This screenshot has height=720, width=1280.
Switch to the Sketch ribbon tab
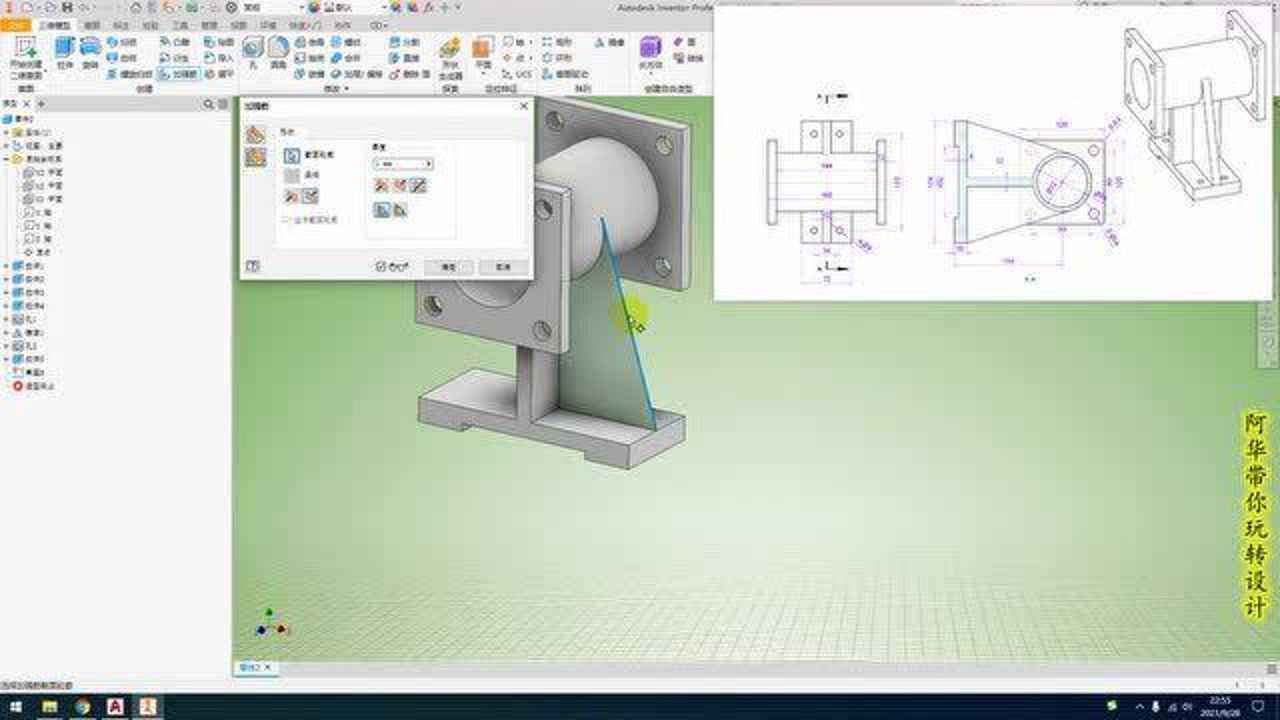point(91,25)
